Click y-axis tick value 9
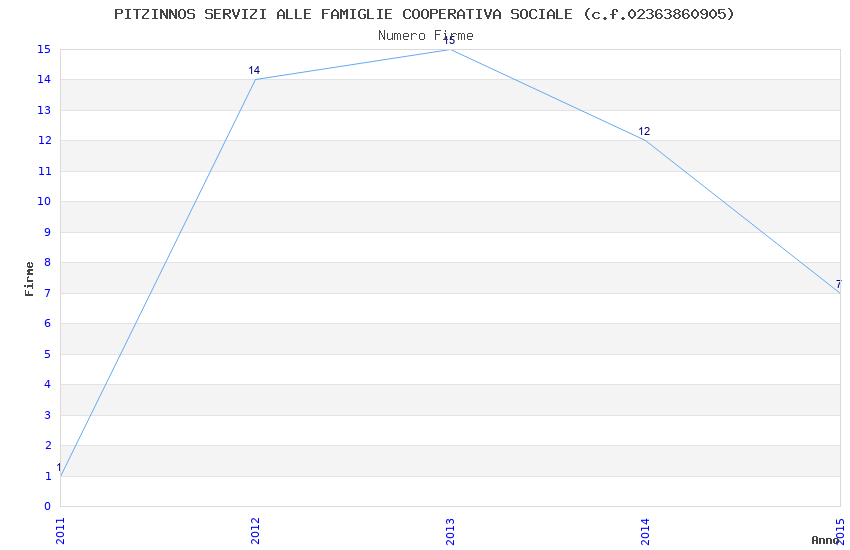The image size is (850, 550). [48, 232]
